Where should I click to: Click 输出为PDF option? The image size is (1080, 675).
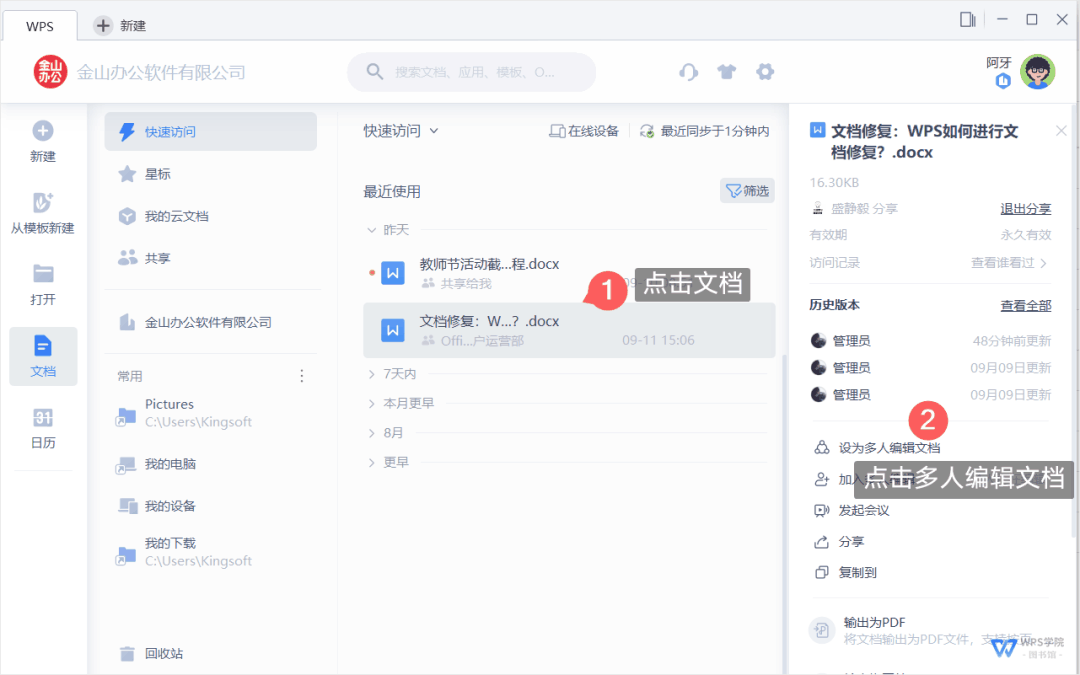[930, 630]
